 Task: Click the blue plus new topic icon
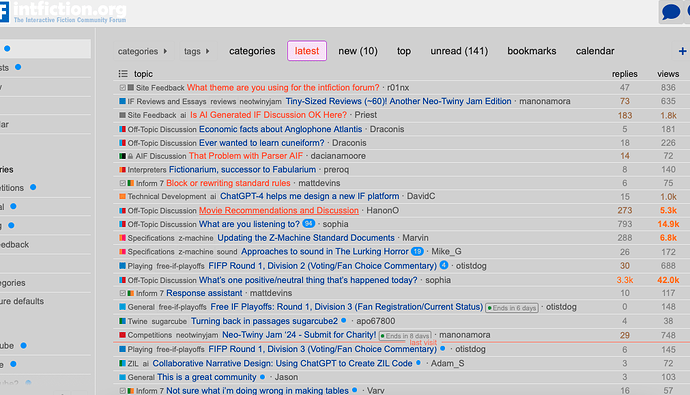click(683, 51)
